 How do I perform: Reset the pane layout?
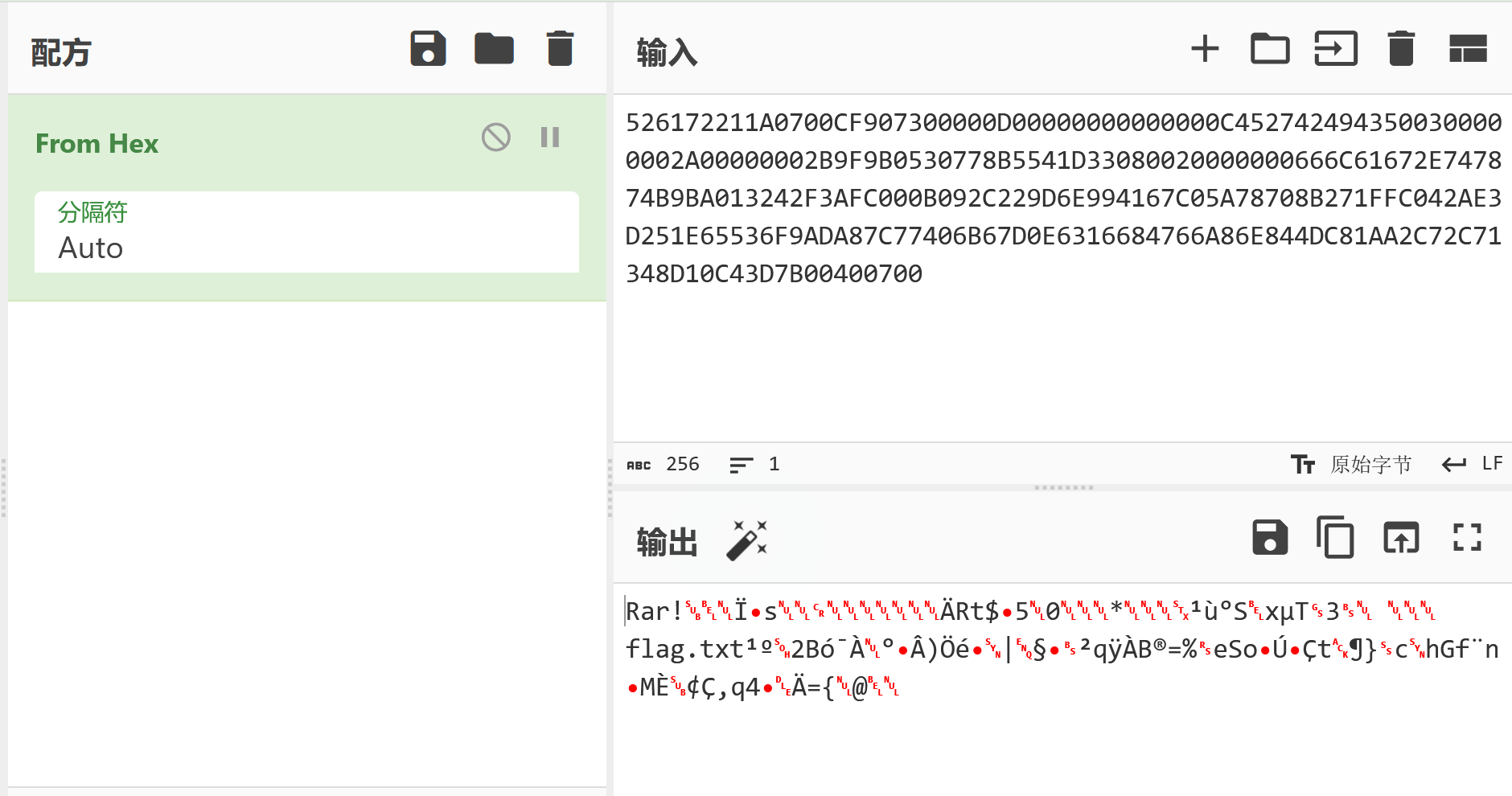(1468, 49)
